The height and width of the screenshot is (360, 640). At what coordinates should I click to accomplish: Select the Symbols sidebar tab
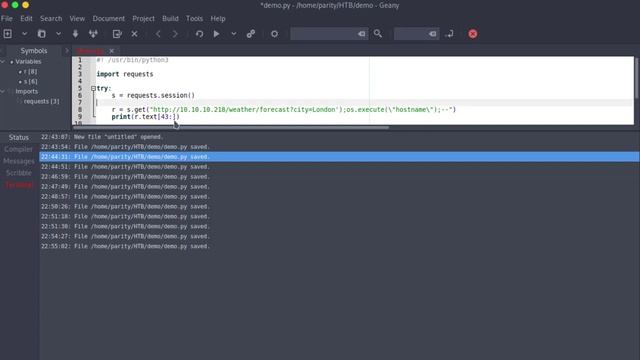point(34,51)
